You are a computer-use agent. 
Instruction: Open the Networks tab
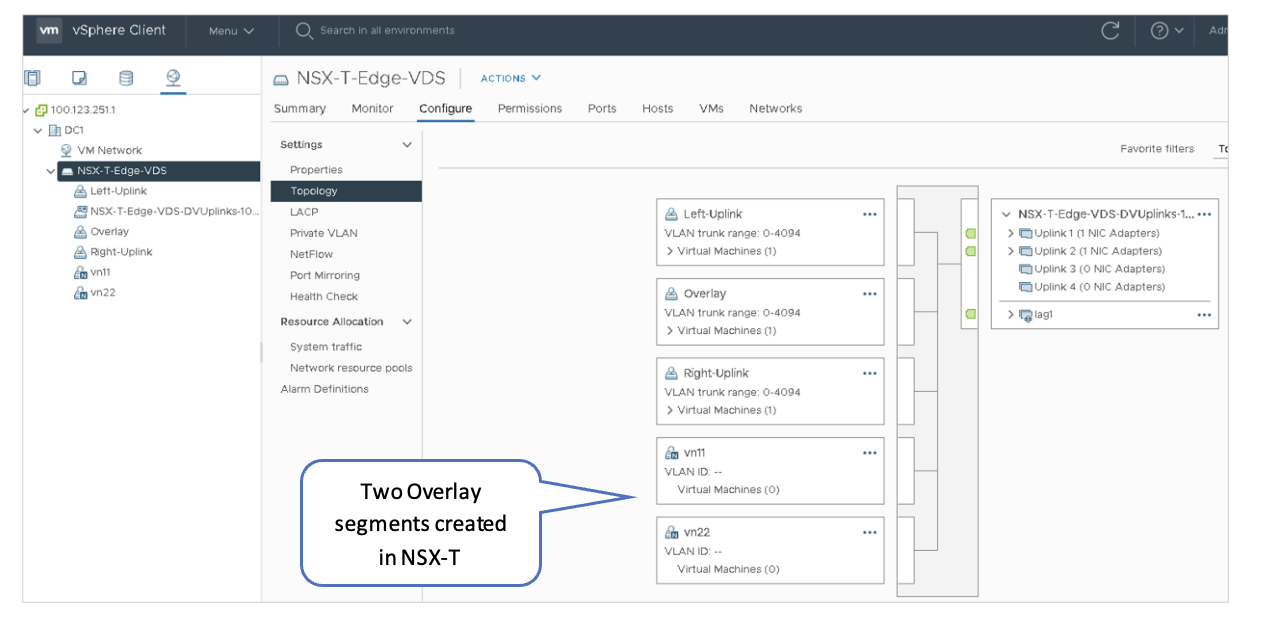coord(775,109)
